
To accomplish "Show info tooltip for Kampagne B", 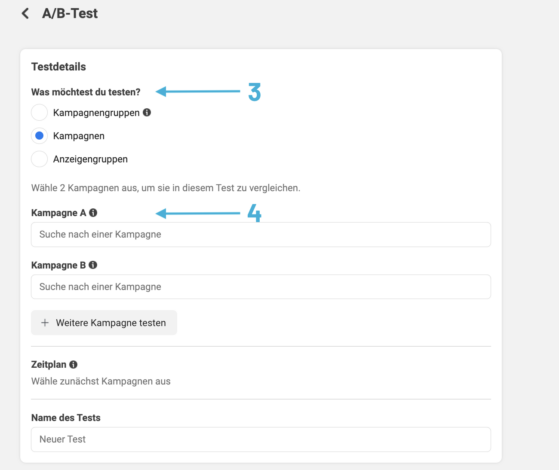I will 93,265.
